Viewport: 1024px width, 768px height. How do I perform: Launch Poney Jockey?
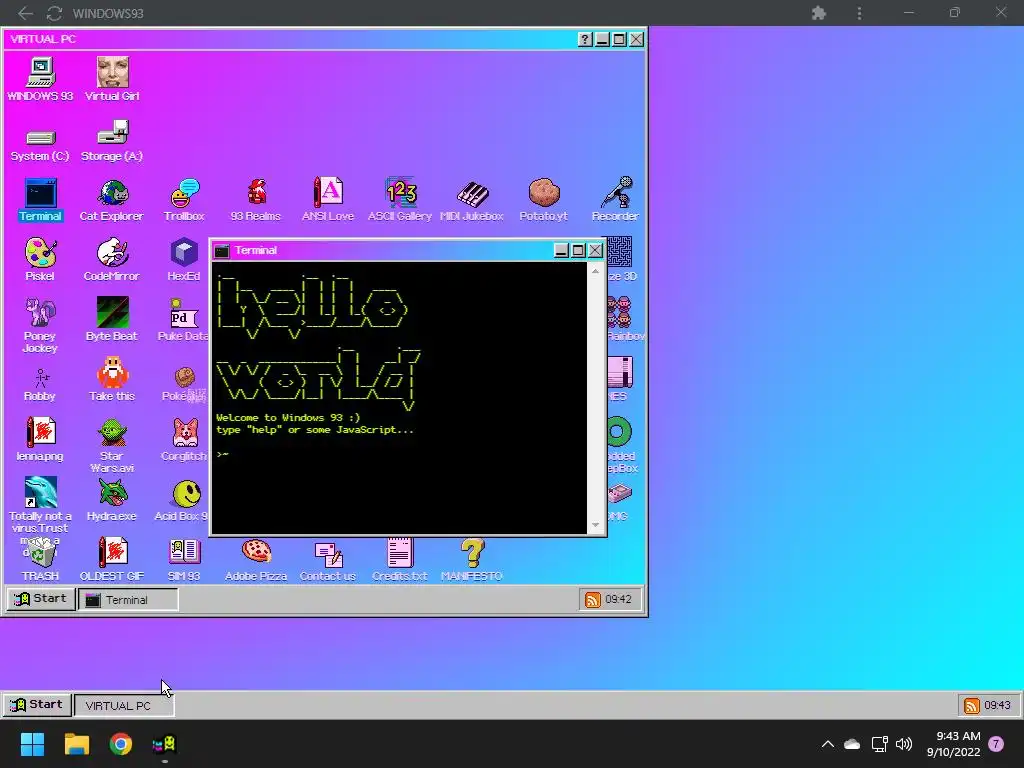pyautogui.click(x=40, y=325)
